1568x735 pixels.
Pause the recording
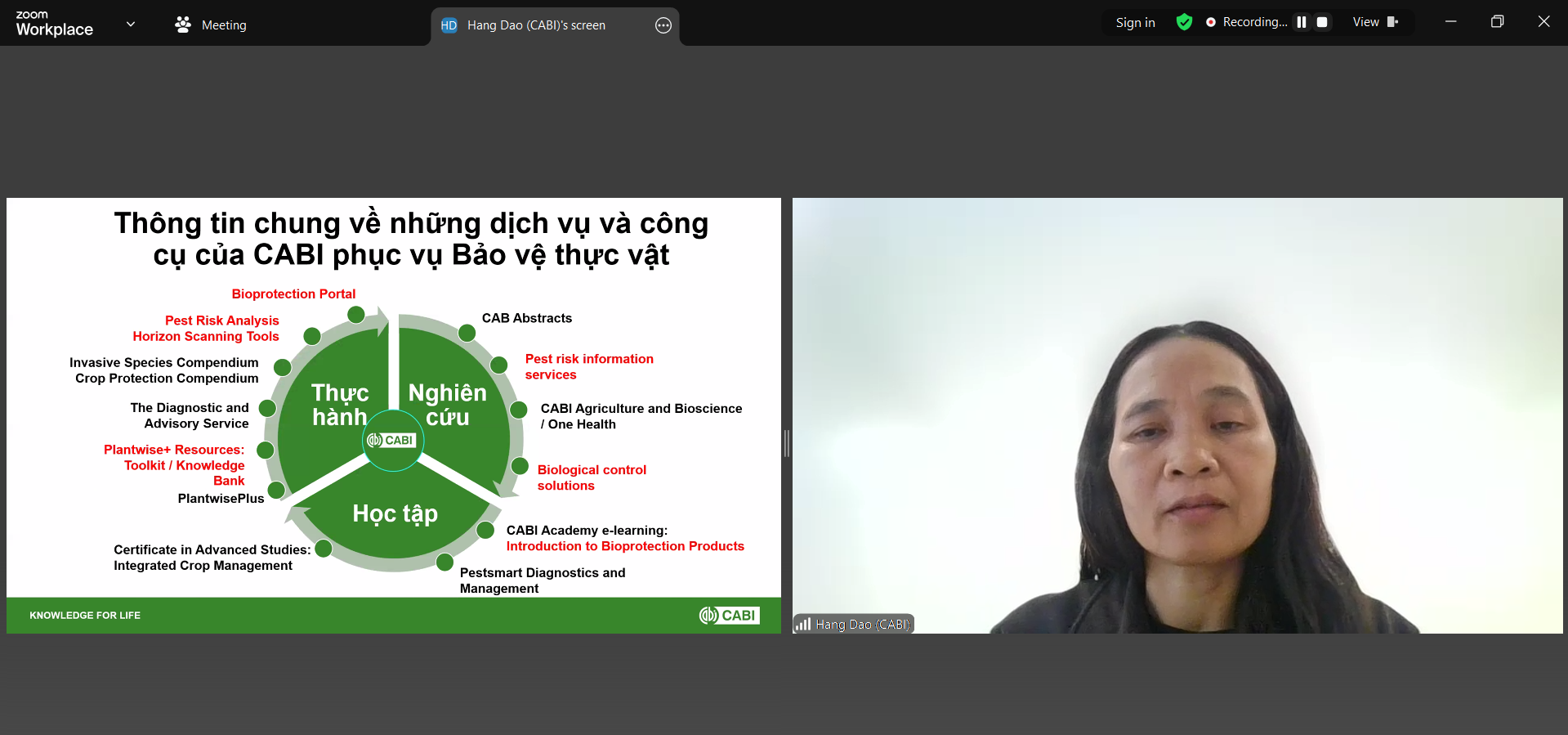1302,22
